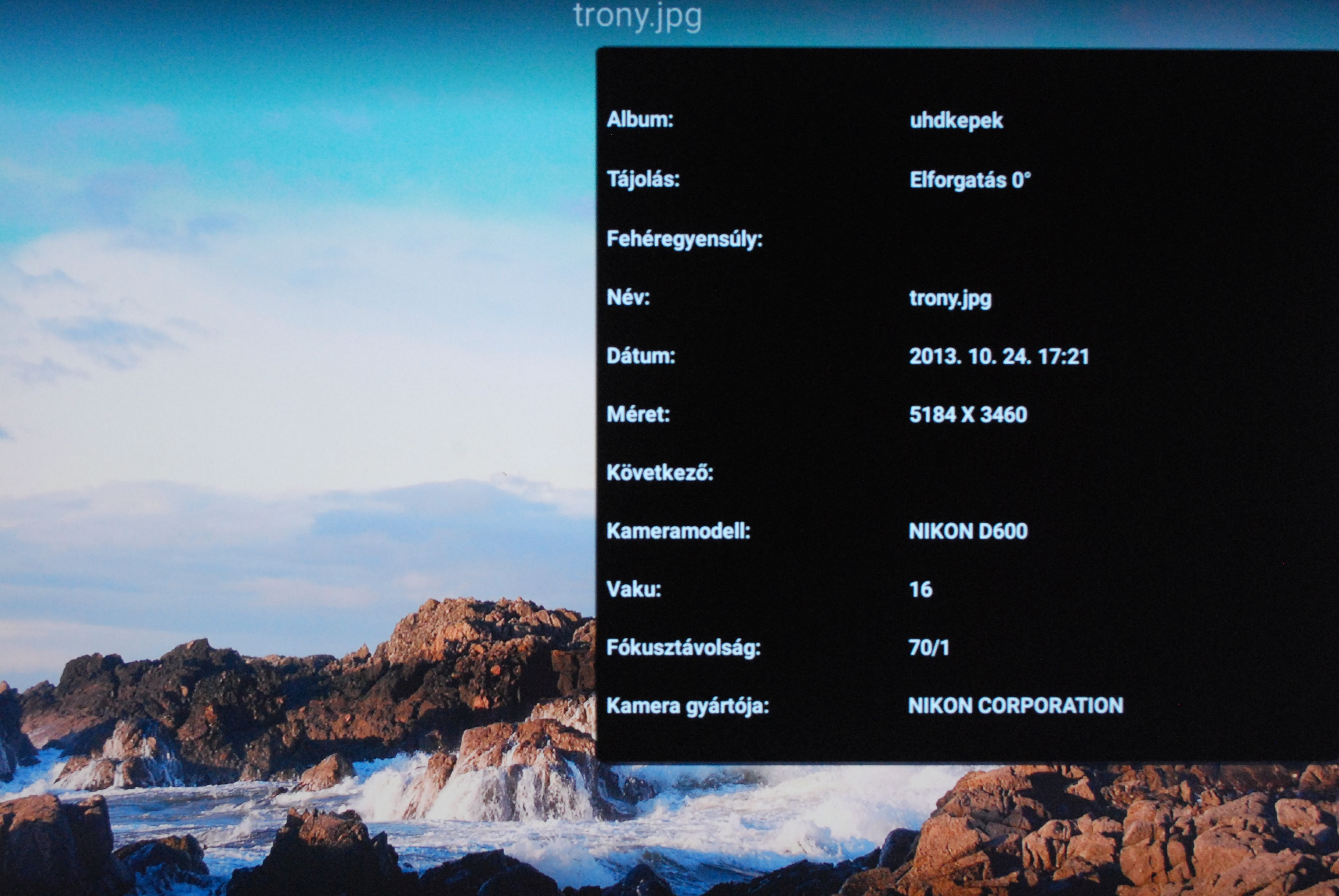
Task: Click the trony.jpg title at top
Action: pyautogui.click(x=637, y=16)
